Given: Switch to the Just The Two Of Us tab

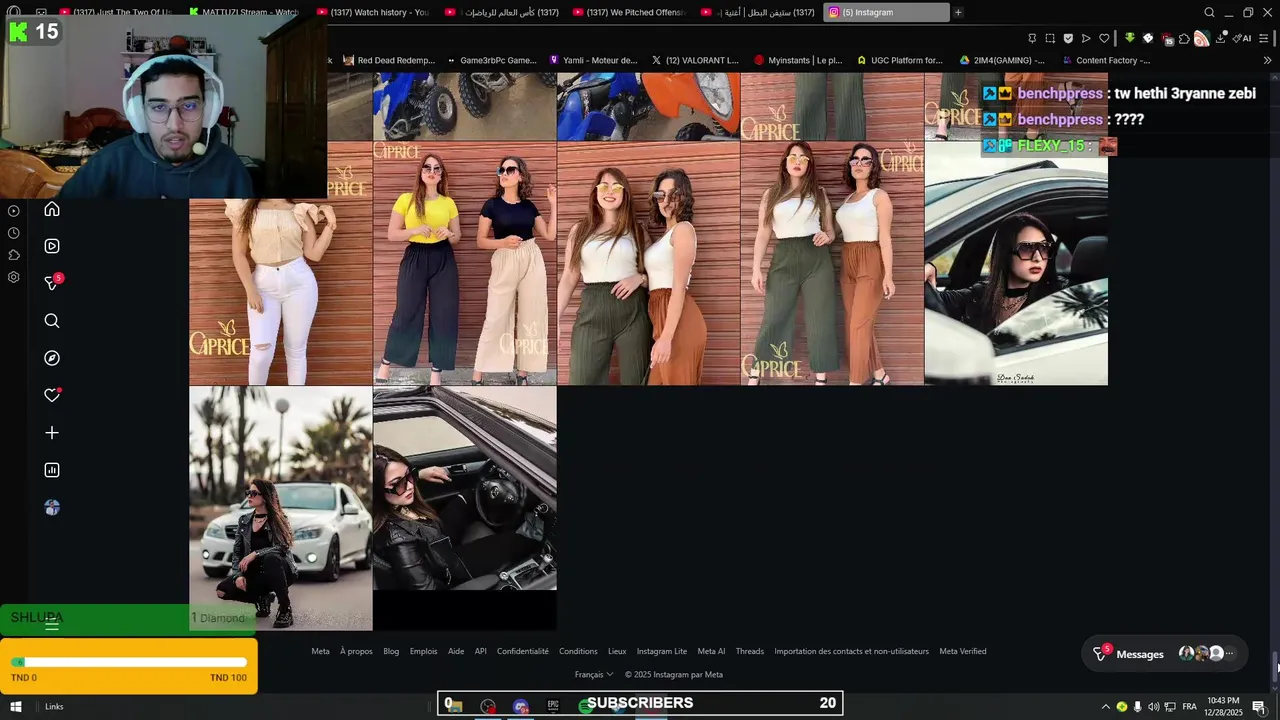Looking at the screenshot, I should pos(118,13).
